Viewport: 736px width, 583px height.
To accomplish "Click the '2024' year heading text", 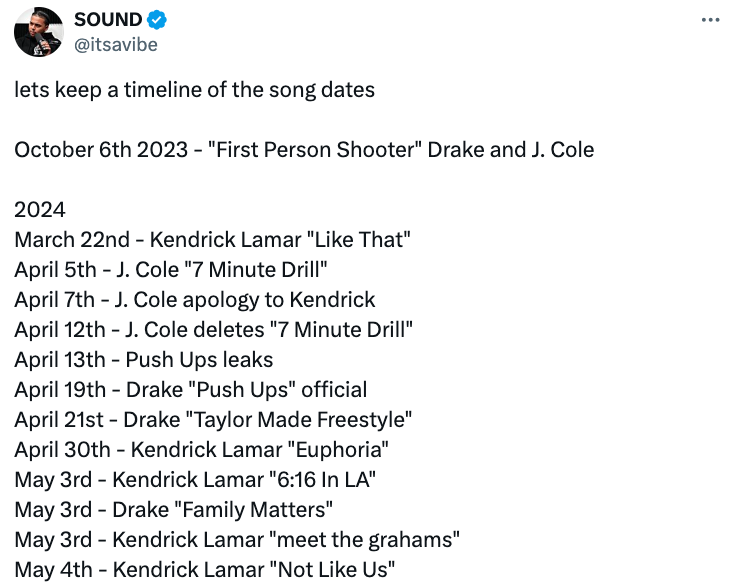I will 40,210.
